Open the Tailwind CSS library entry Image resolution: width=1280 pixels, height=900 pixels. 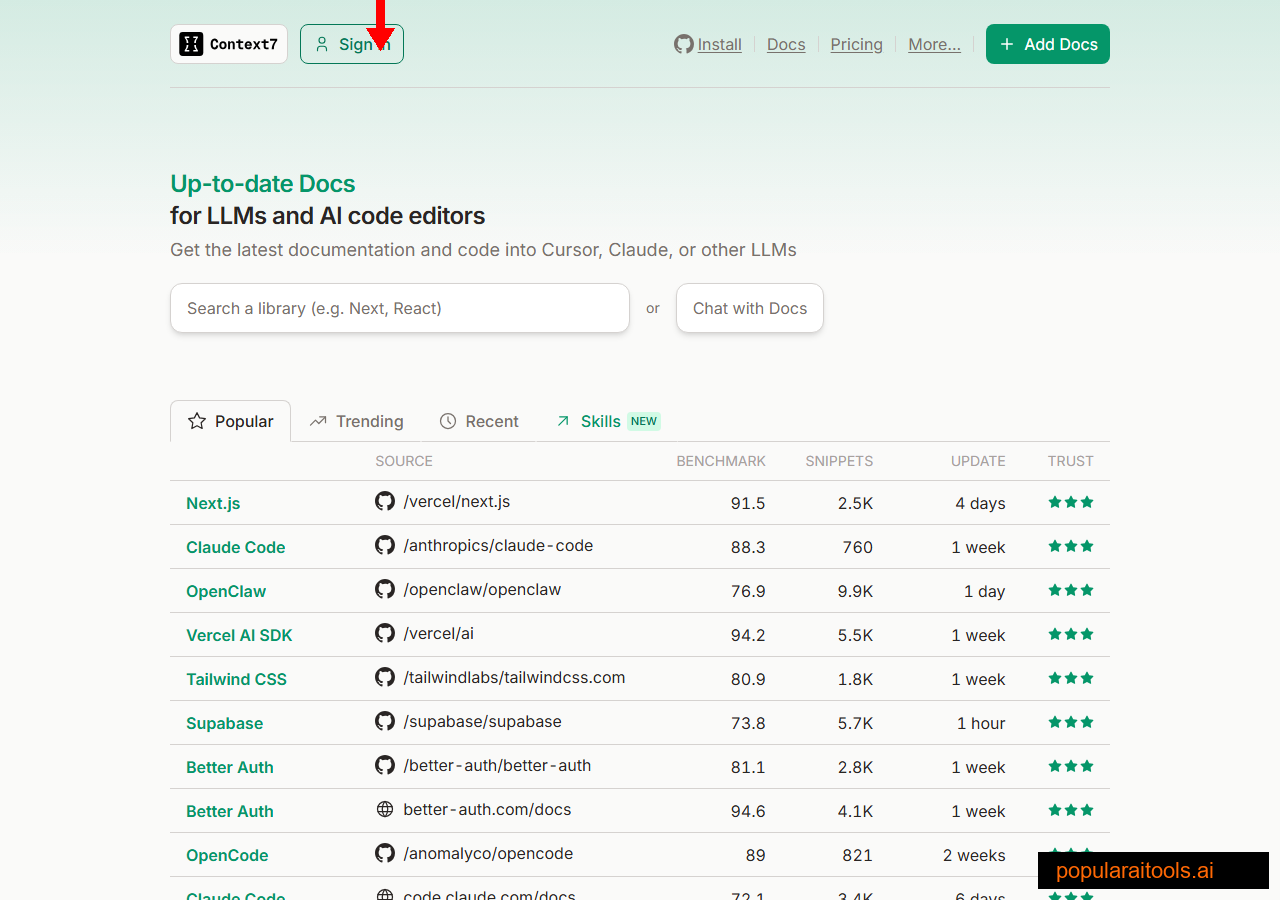coord(236,679)
